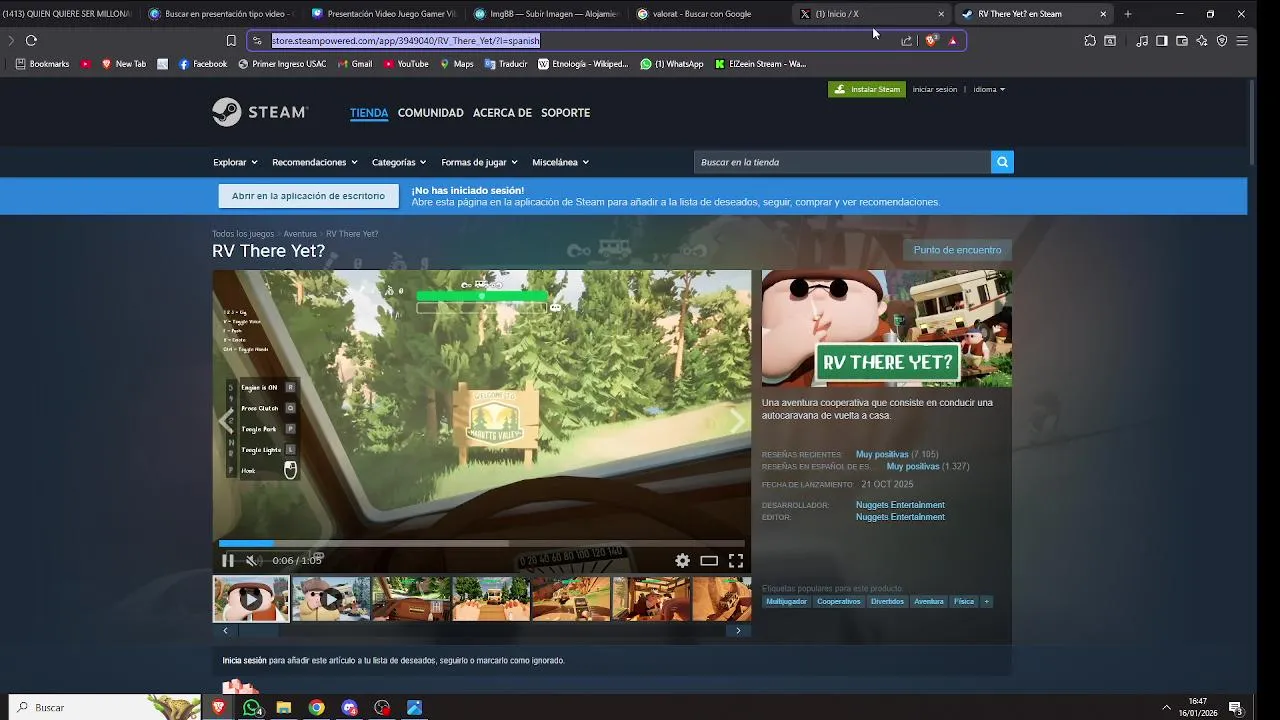Select the Cooperativos tag

(838, 601)
